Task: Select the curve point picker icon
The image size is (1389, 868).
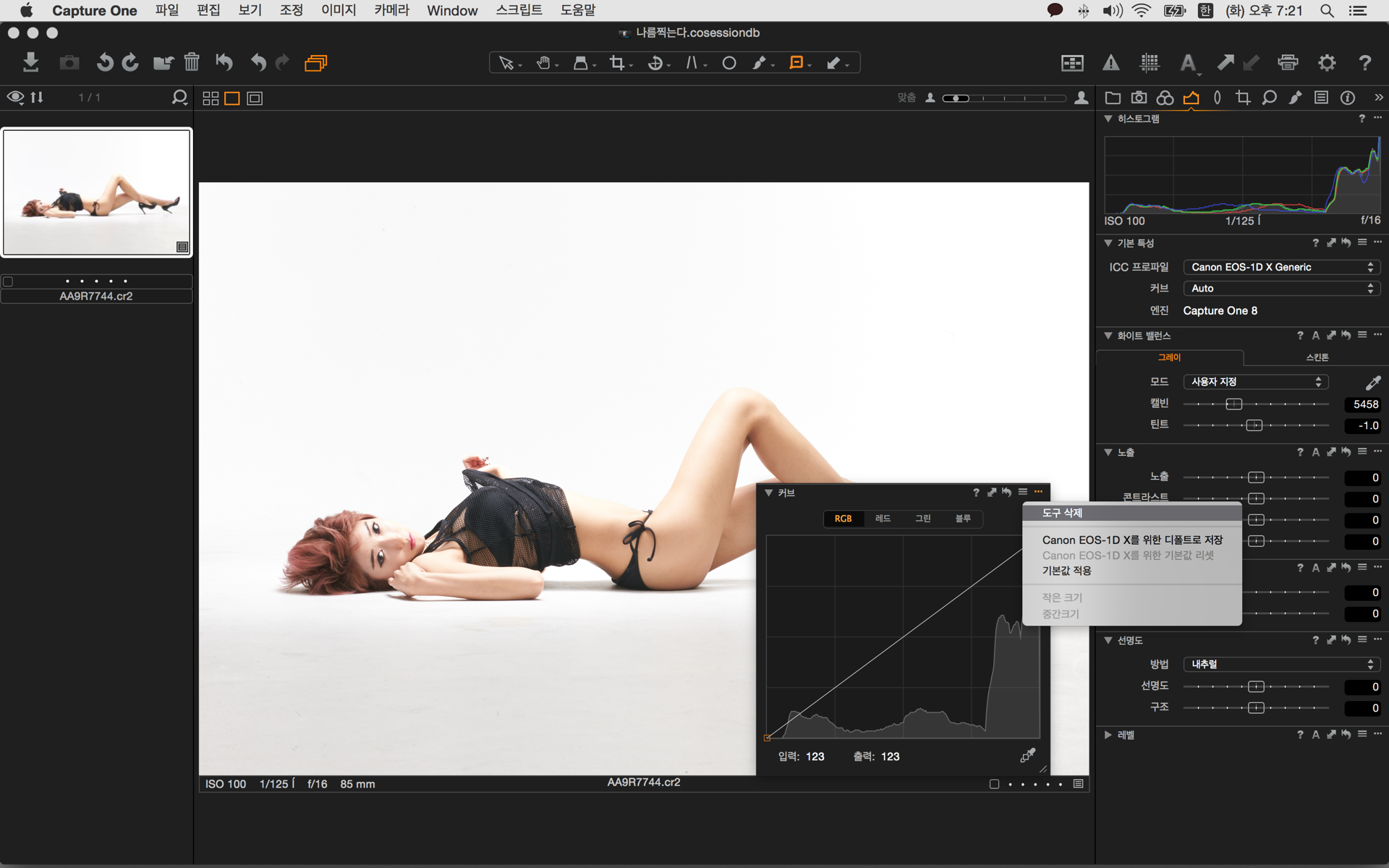Action: coord(1027,755)
